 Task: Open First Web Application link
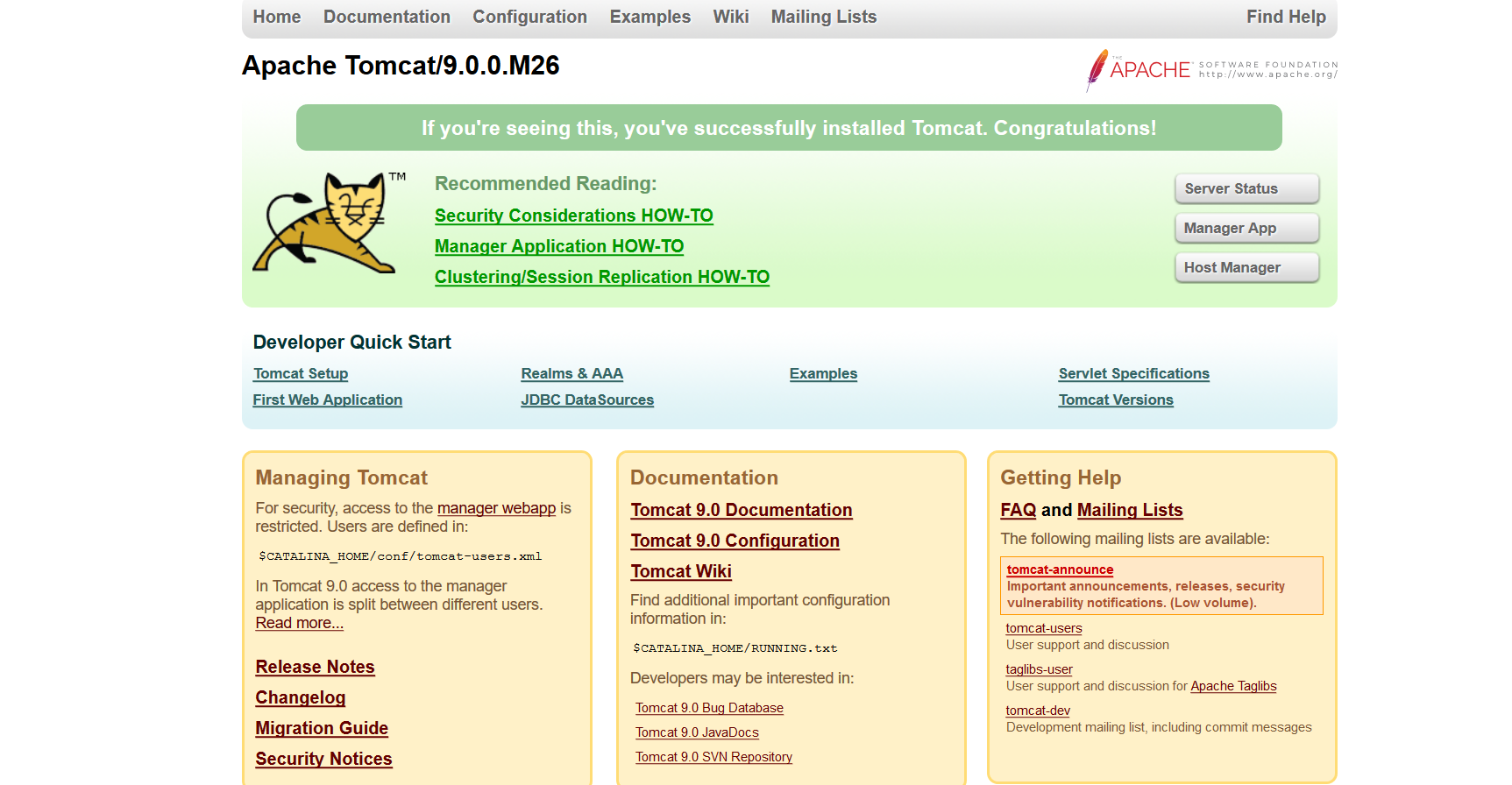(328, 400)
